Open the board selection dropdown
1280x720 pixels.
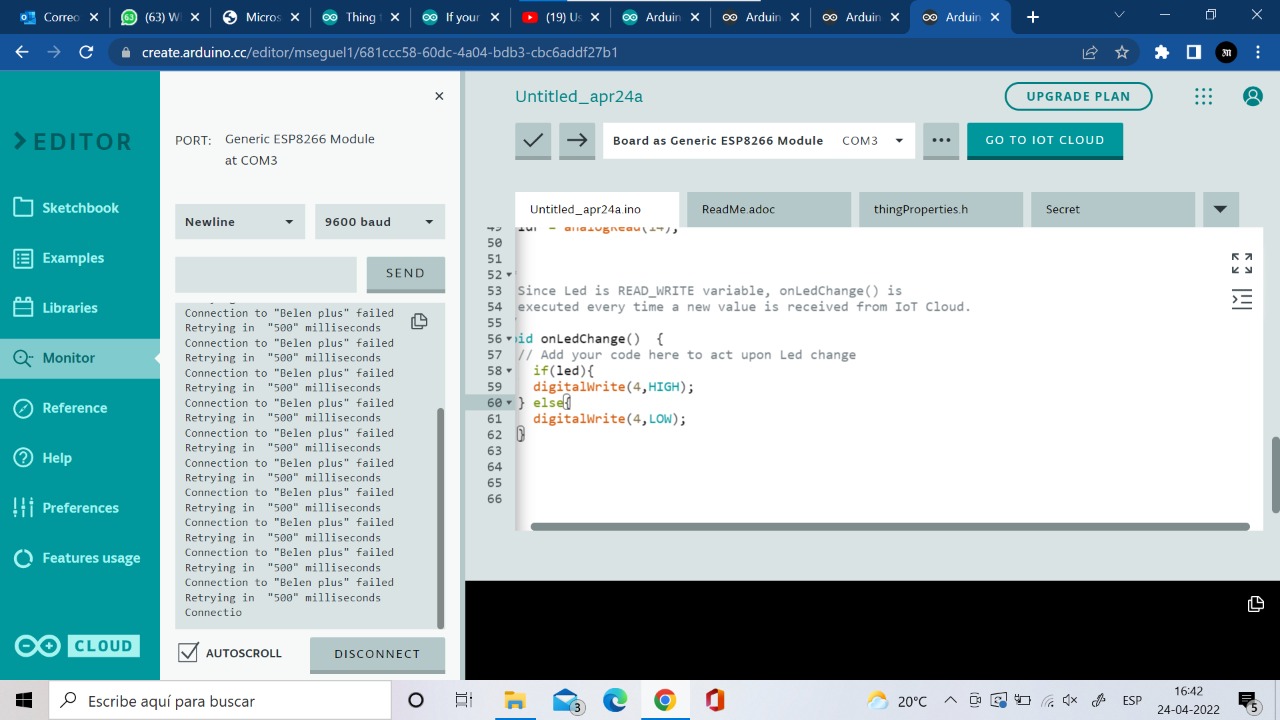tap(759, 140)
